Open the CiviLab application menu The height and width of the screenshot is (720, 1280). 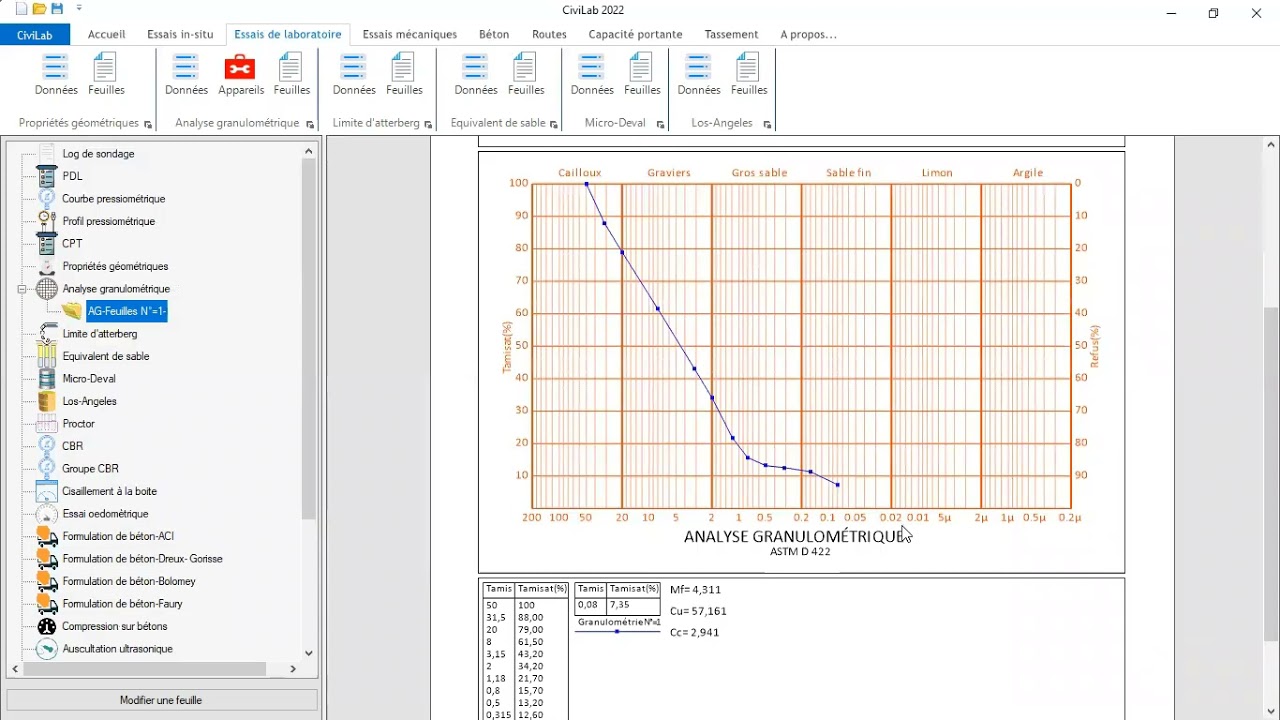(35, 35)
